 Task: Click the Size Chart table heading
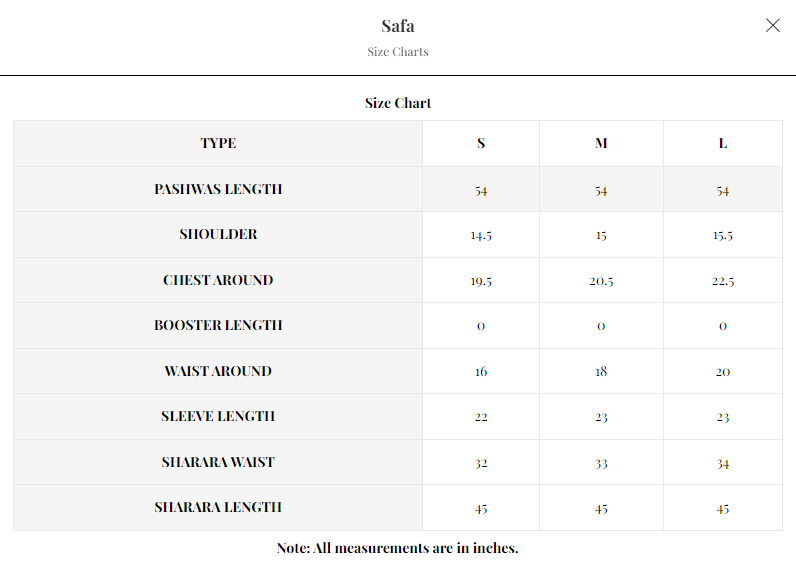pyautogui.click(x=398, y=103)
